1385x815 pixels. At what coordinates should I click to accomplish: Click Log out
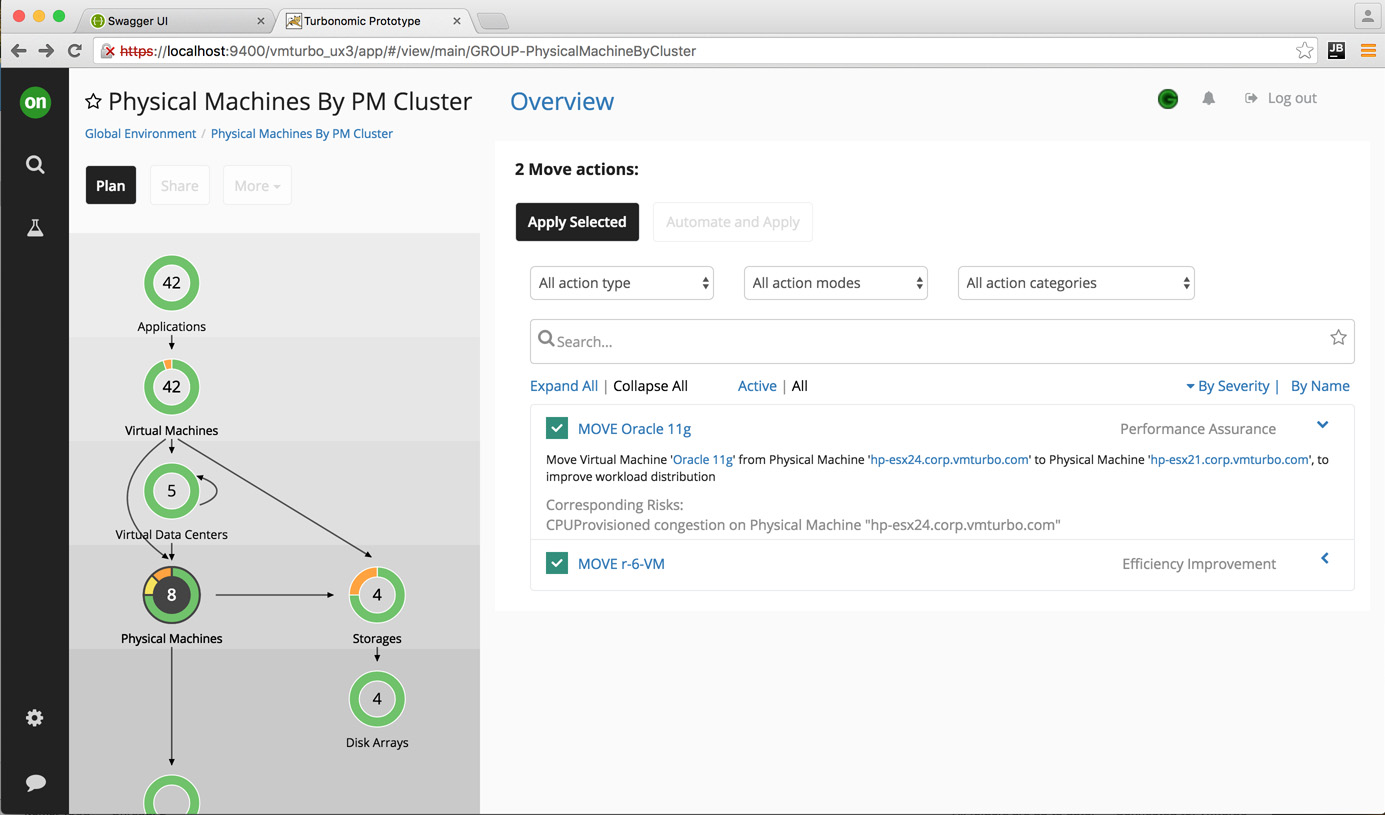[x=1281, y=98]
